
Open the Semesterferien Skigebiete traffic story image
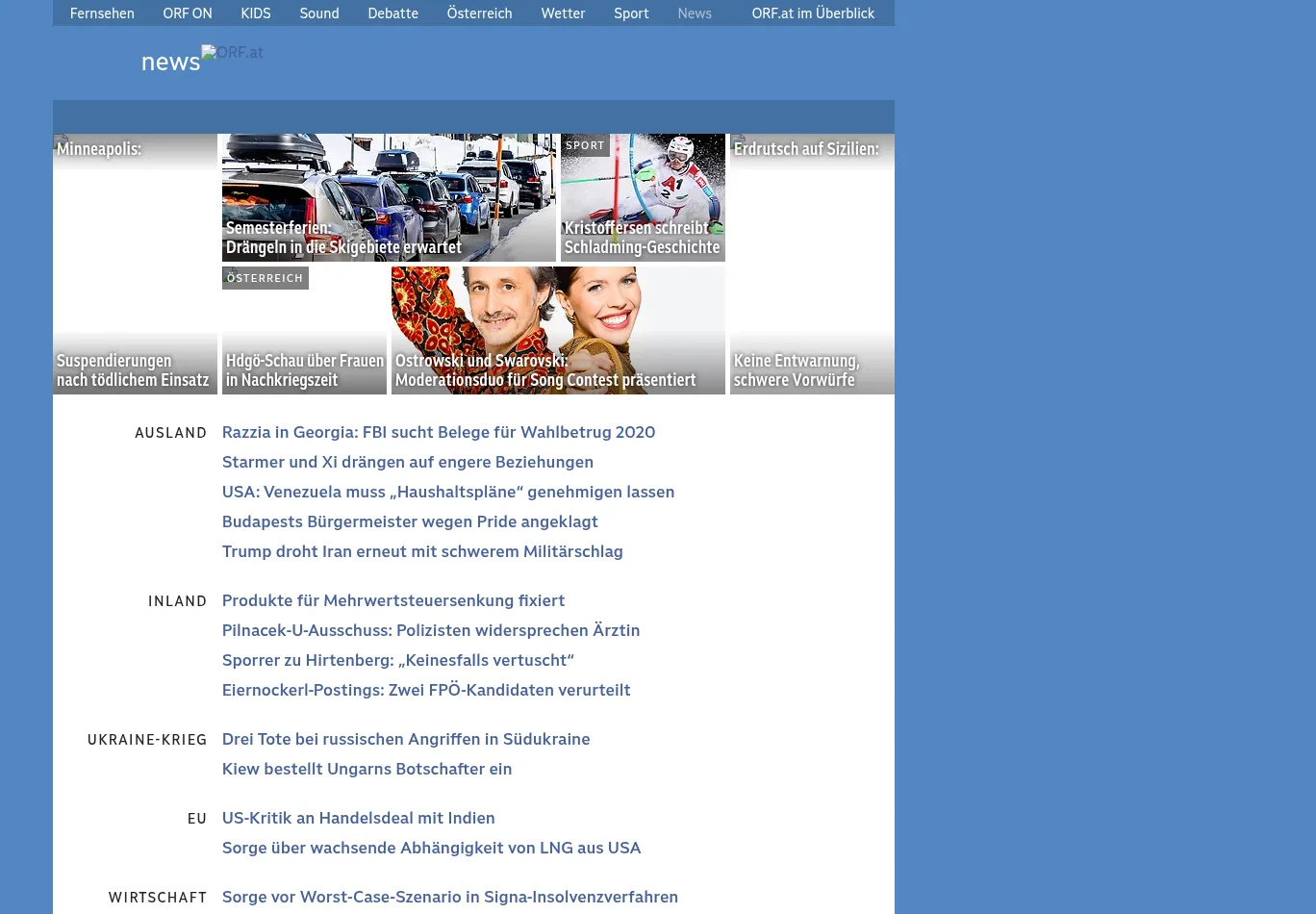389,197
